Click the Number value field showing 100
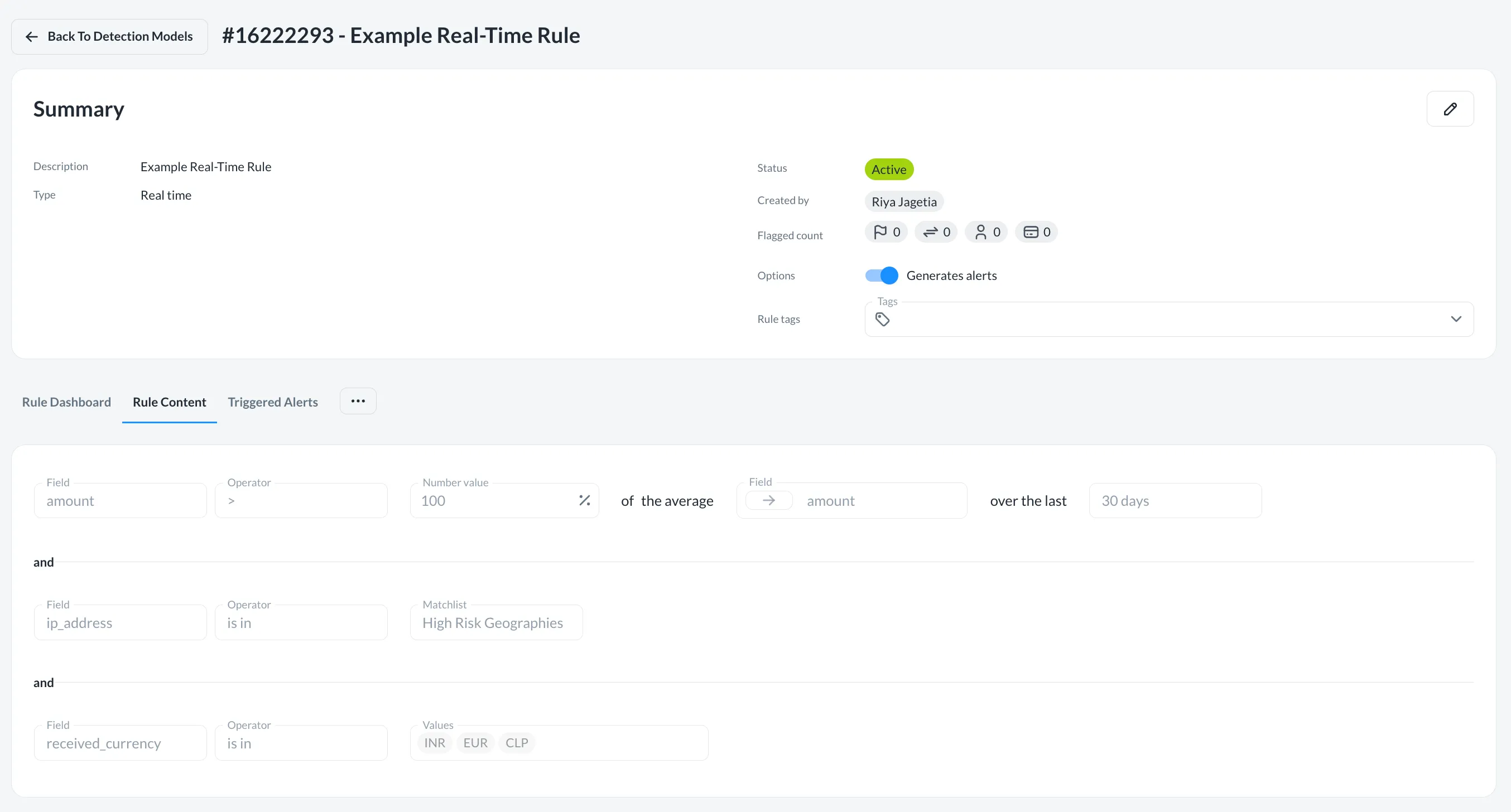The height and width of the screenshot is (812, 1511). point(493,501)
